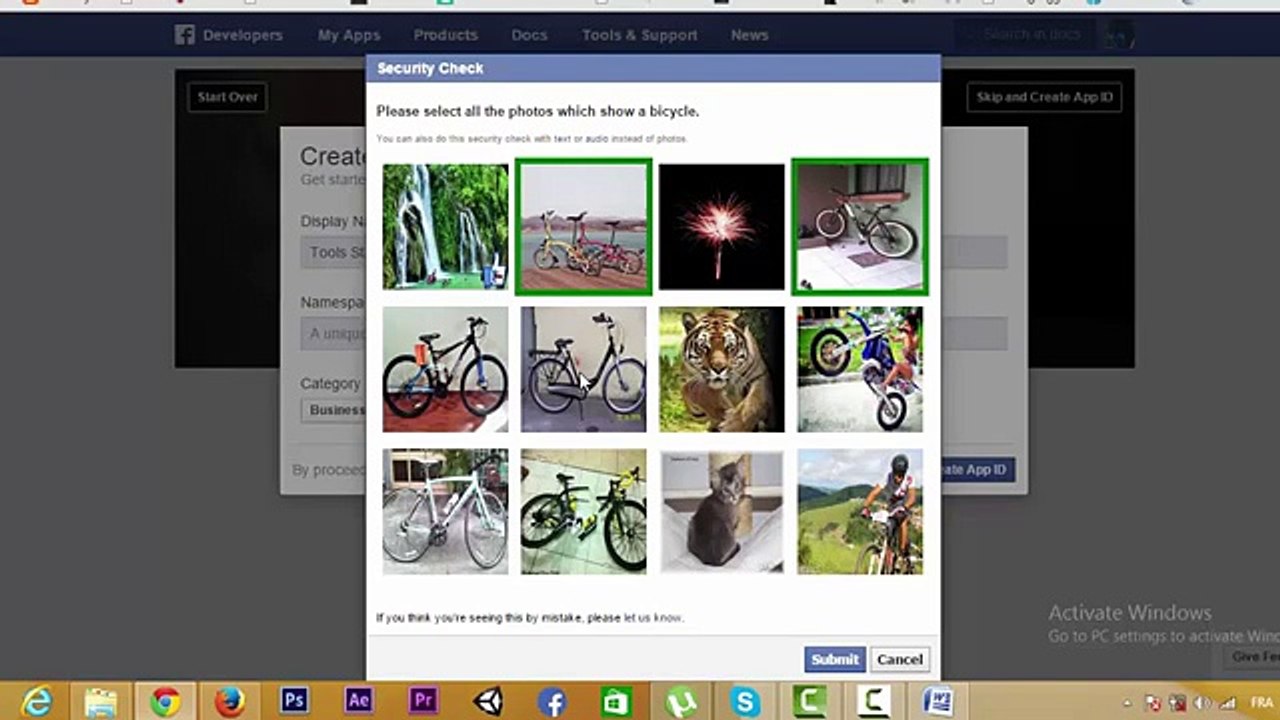The width and height of the screenshot is (1280, 720).
Task: Select the blue motocross wheelie photo
Action: coord(860,369)
